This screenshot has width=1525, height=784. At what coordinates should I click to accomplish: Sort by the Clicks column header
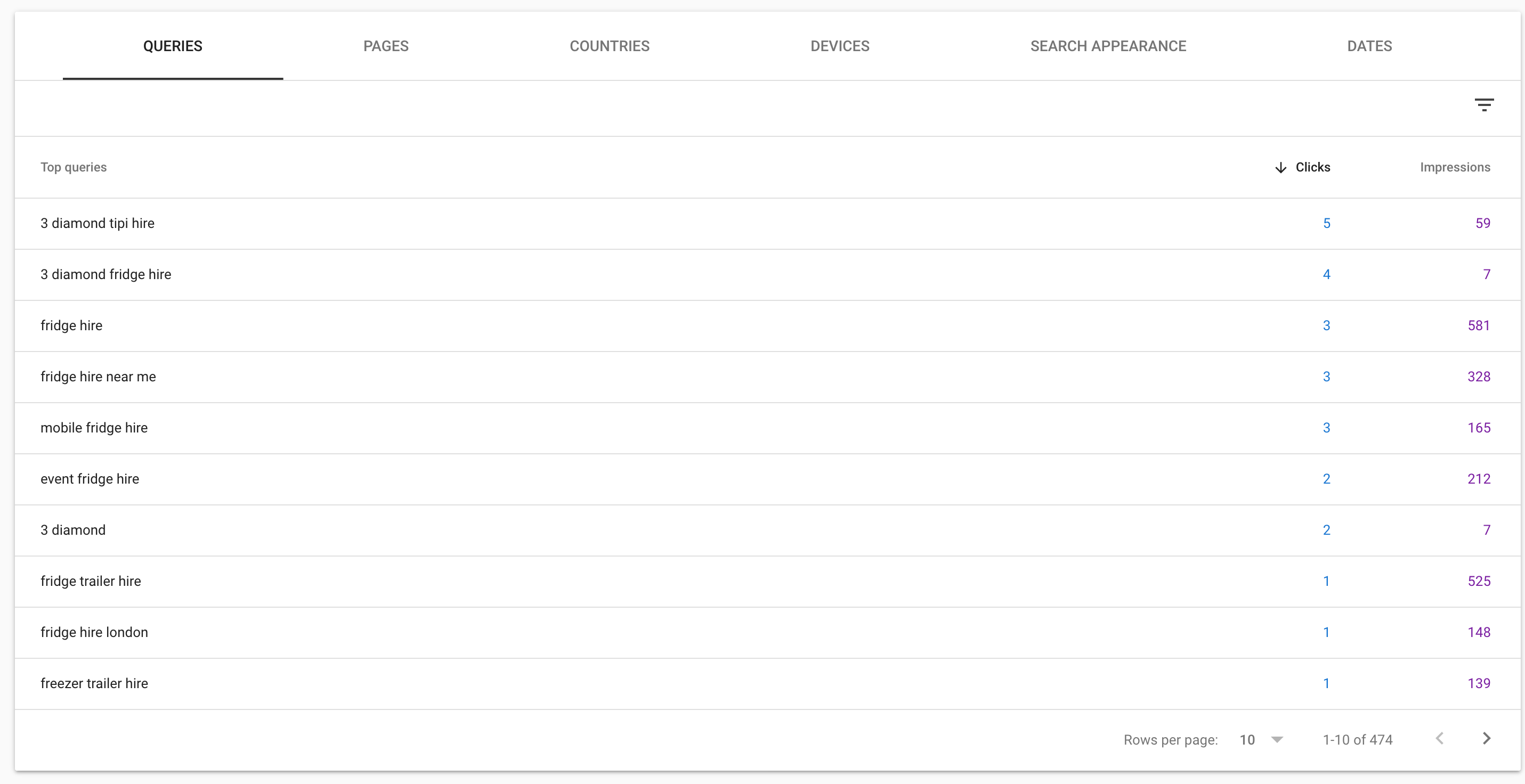pyautogui.click(x=1312, y=167)
